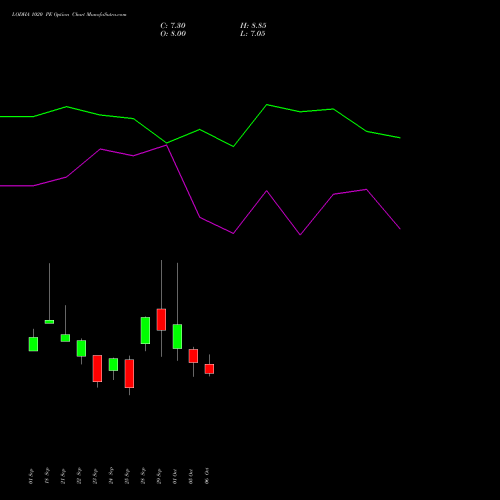The height and width of the screenshot is (500, 500).
Task: Click the "25 Sep" date axis label
Action: [x=127, y=476]
